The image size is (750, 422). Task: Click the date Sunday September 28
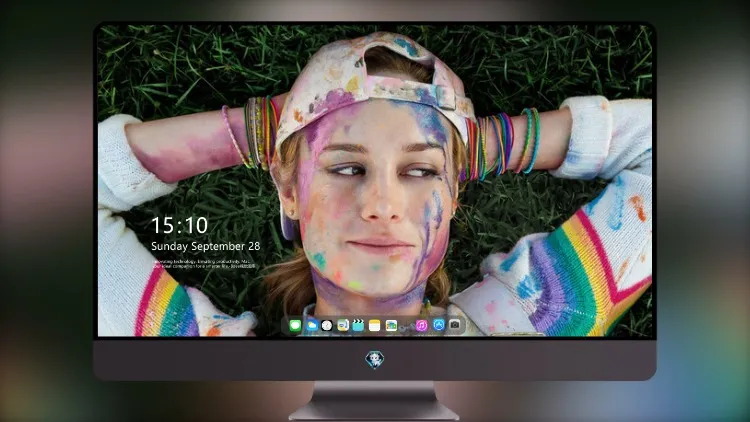(x=206, y=246)
